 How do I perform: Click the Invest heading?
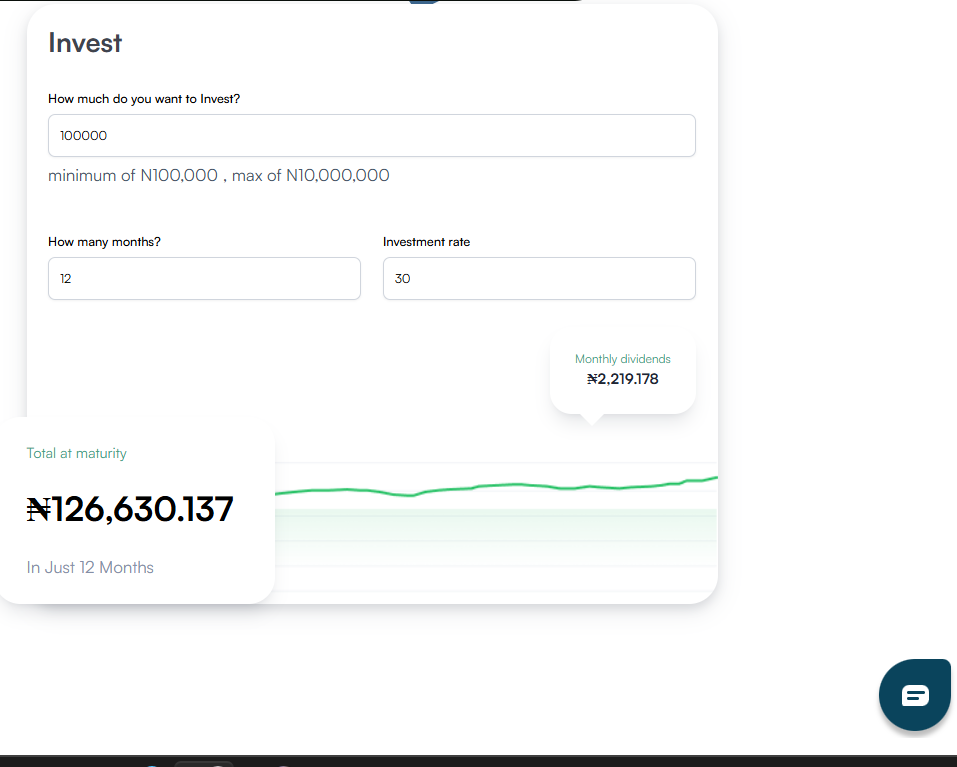coord(84,43)
